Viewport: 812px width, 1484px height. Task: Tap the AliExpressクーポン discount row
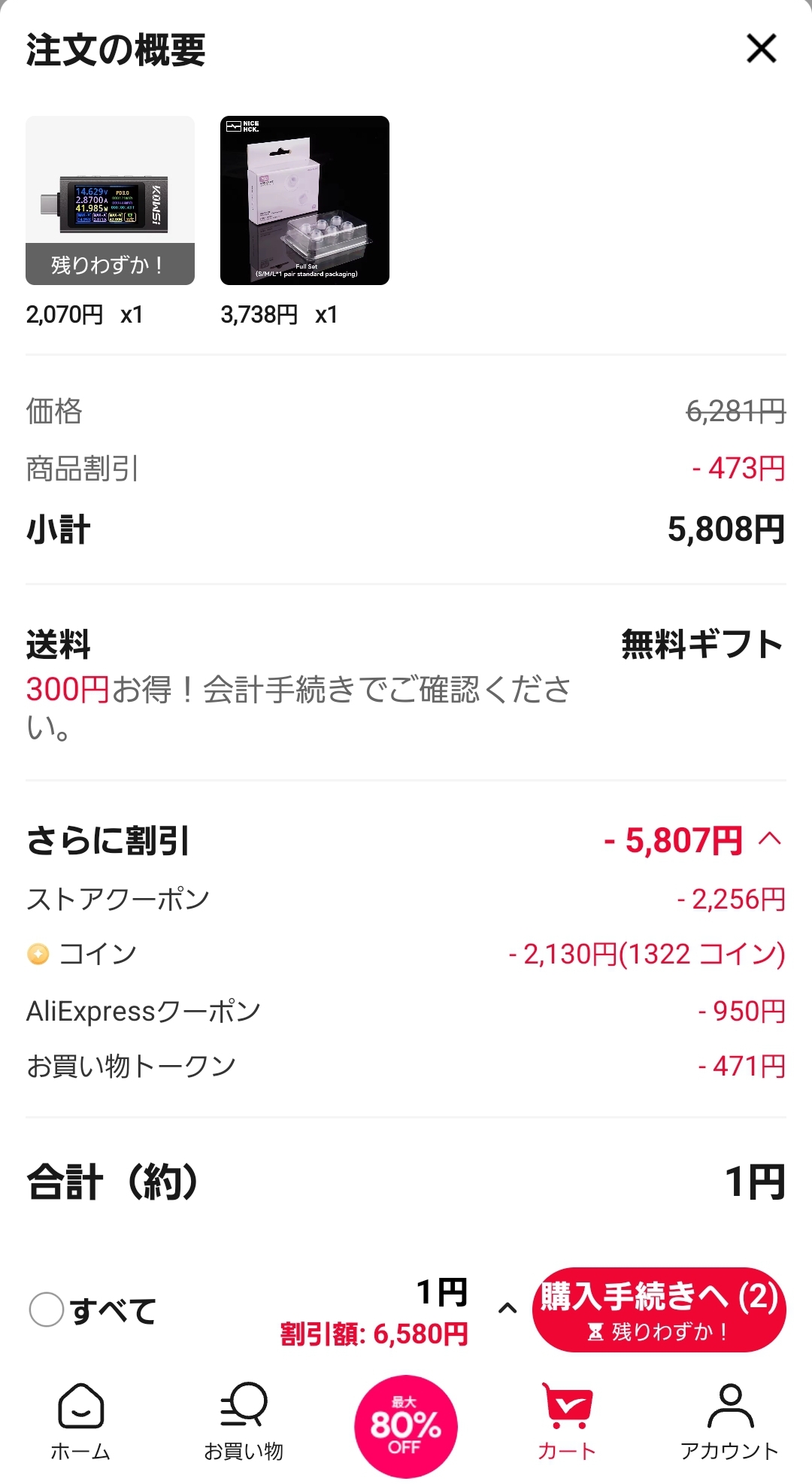[x=406, y=1011]
